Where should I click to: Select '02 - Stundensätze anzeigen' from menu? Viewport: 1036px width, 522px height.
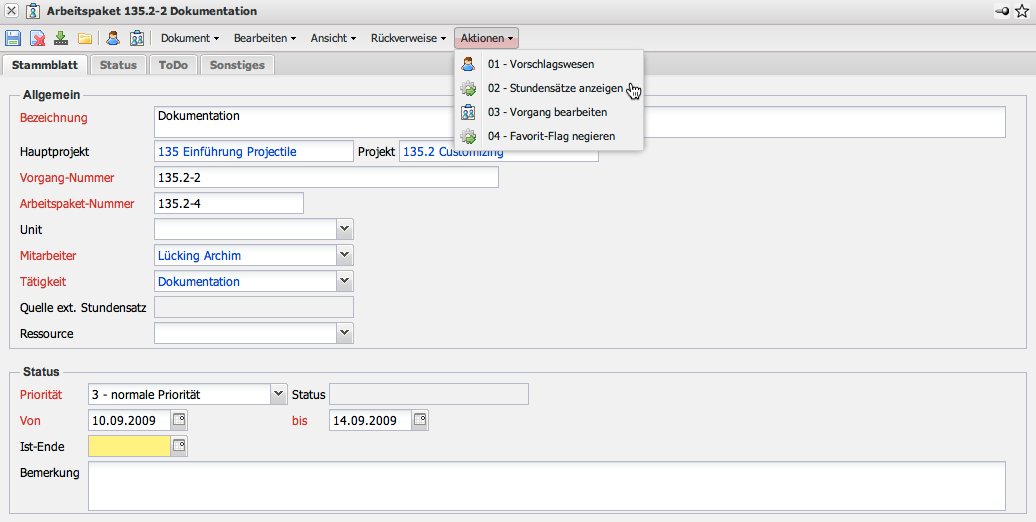pyautogui.click(x=555, y=88)
